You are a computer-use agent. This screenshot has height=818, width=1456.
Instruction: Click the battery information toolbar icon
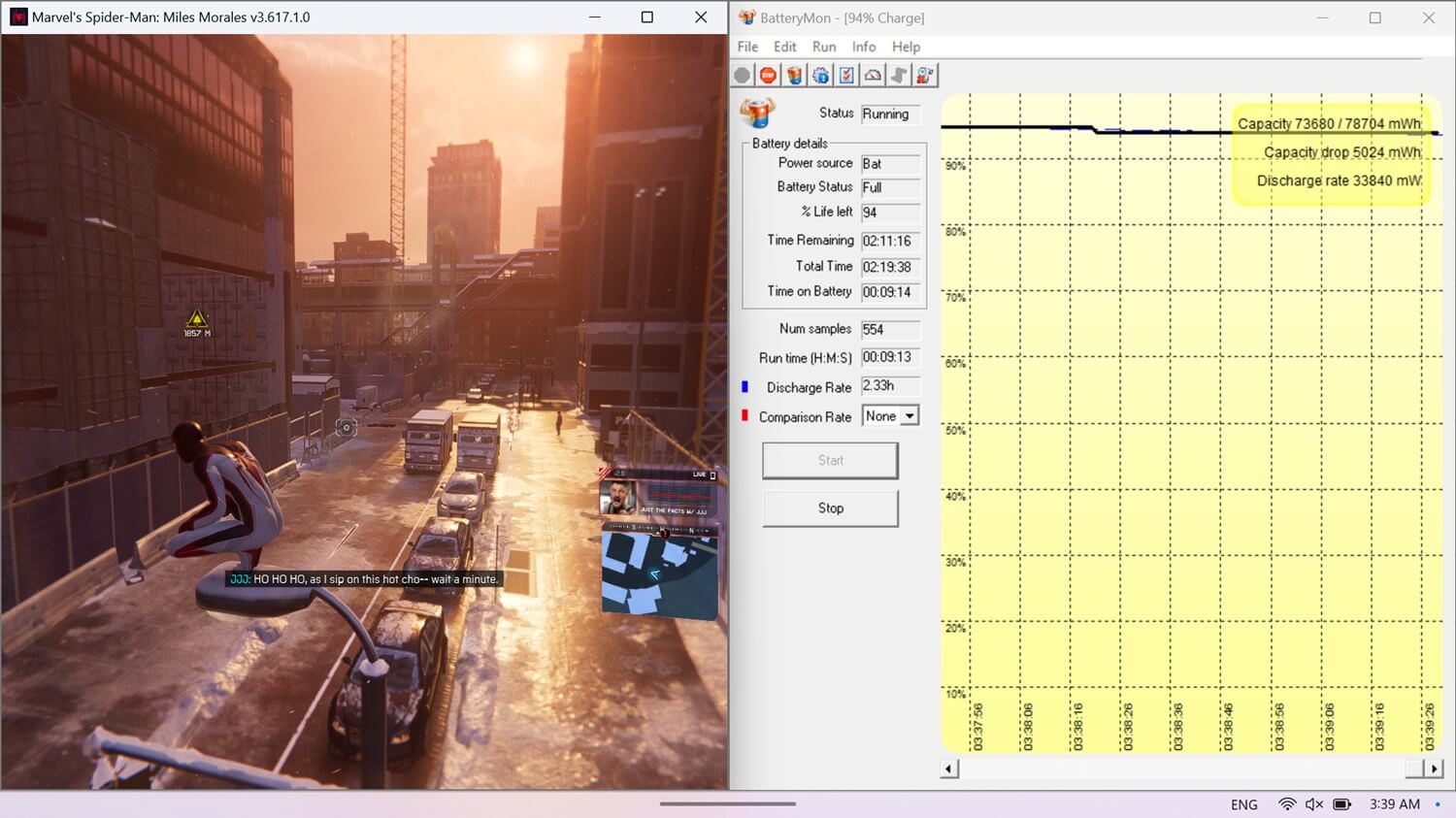(x=795, y=76)
